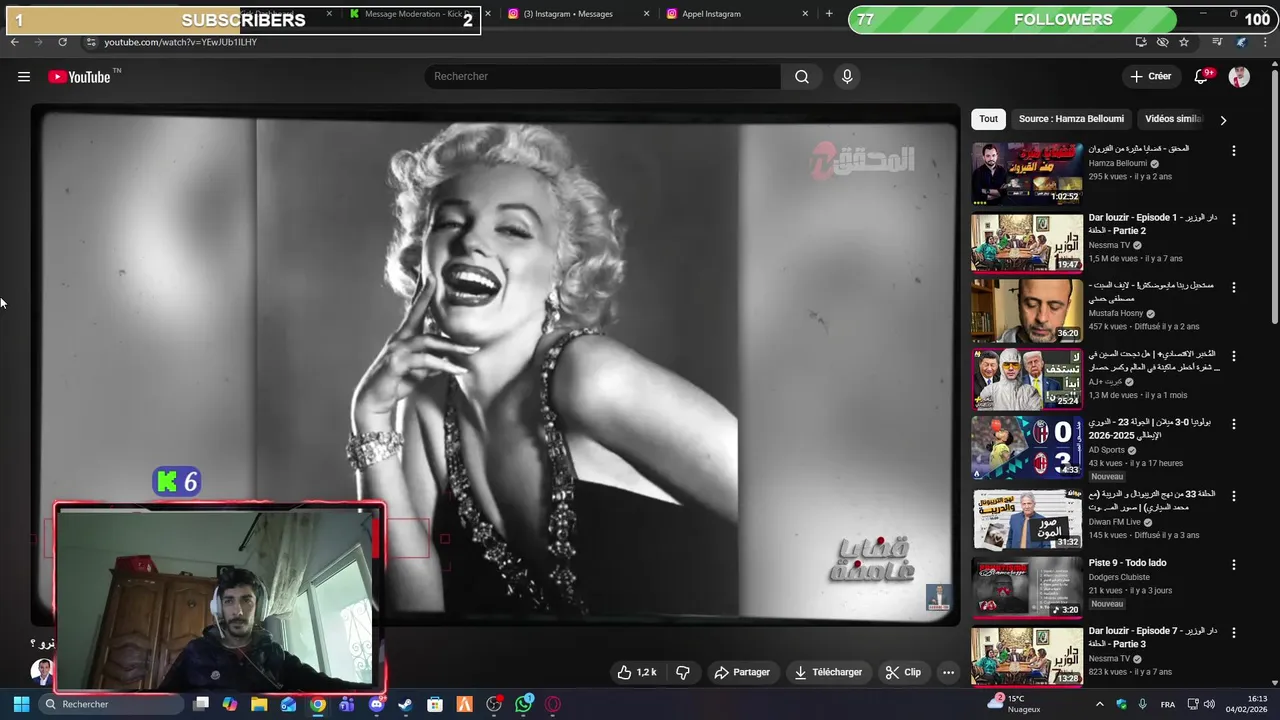The height and width of the screenshot is (720, 1280).
Task: Open Copilot from the taskbar
Action: [x=230, y=704]
